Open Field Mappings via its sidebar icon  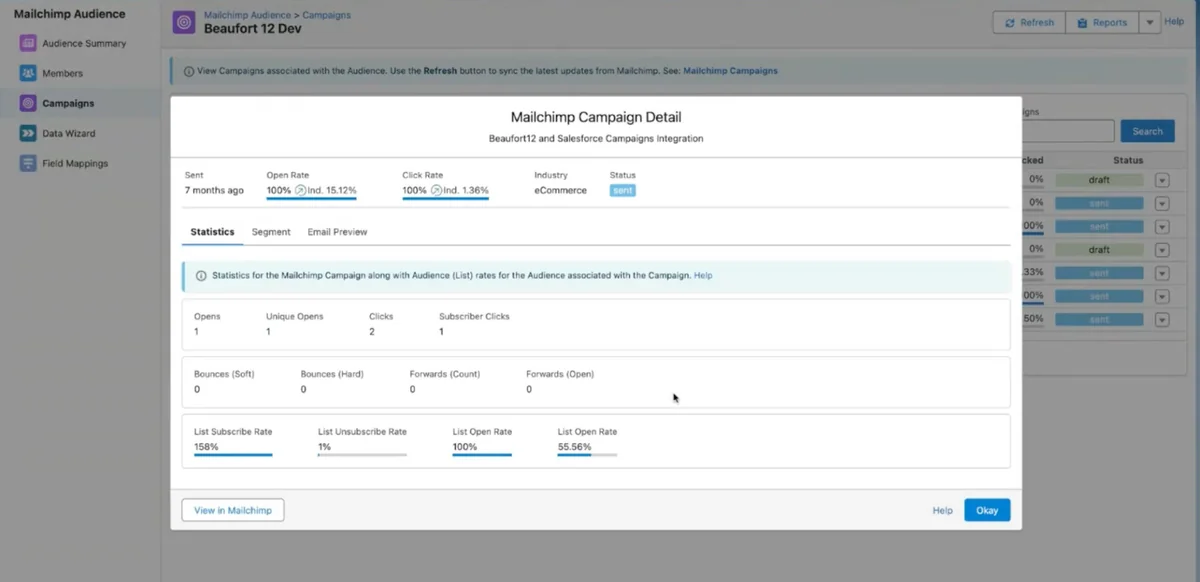[28, 163]
